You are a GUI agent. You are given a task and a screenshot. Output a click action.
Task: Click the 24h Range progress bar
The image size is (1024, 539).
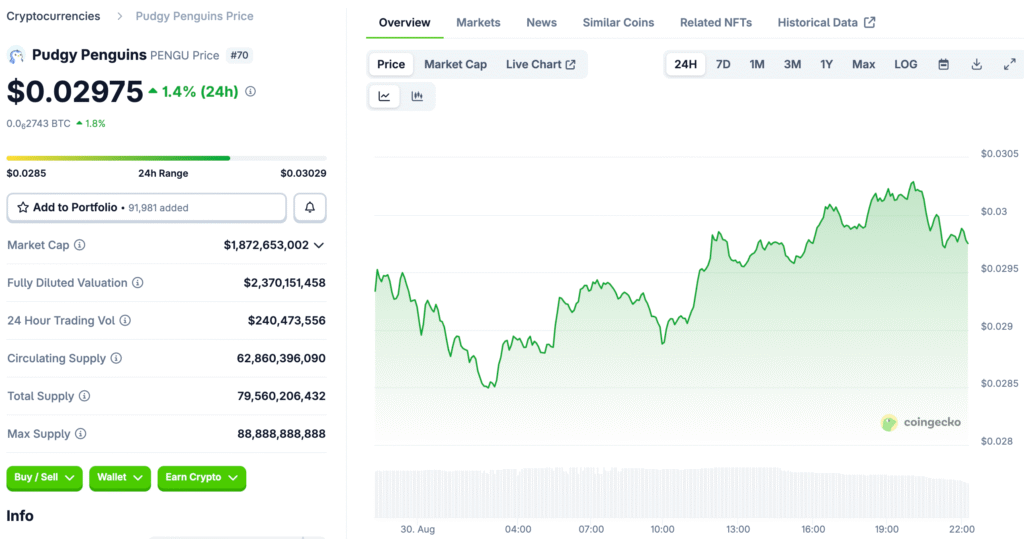point(167,158)
